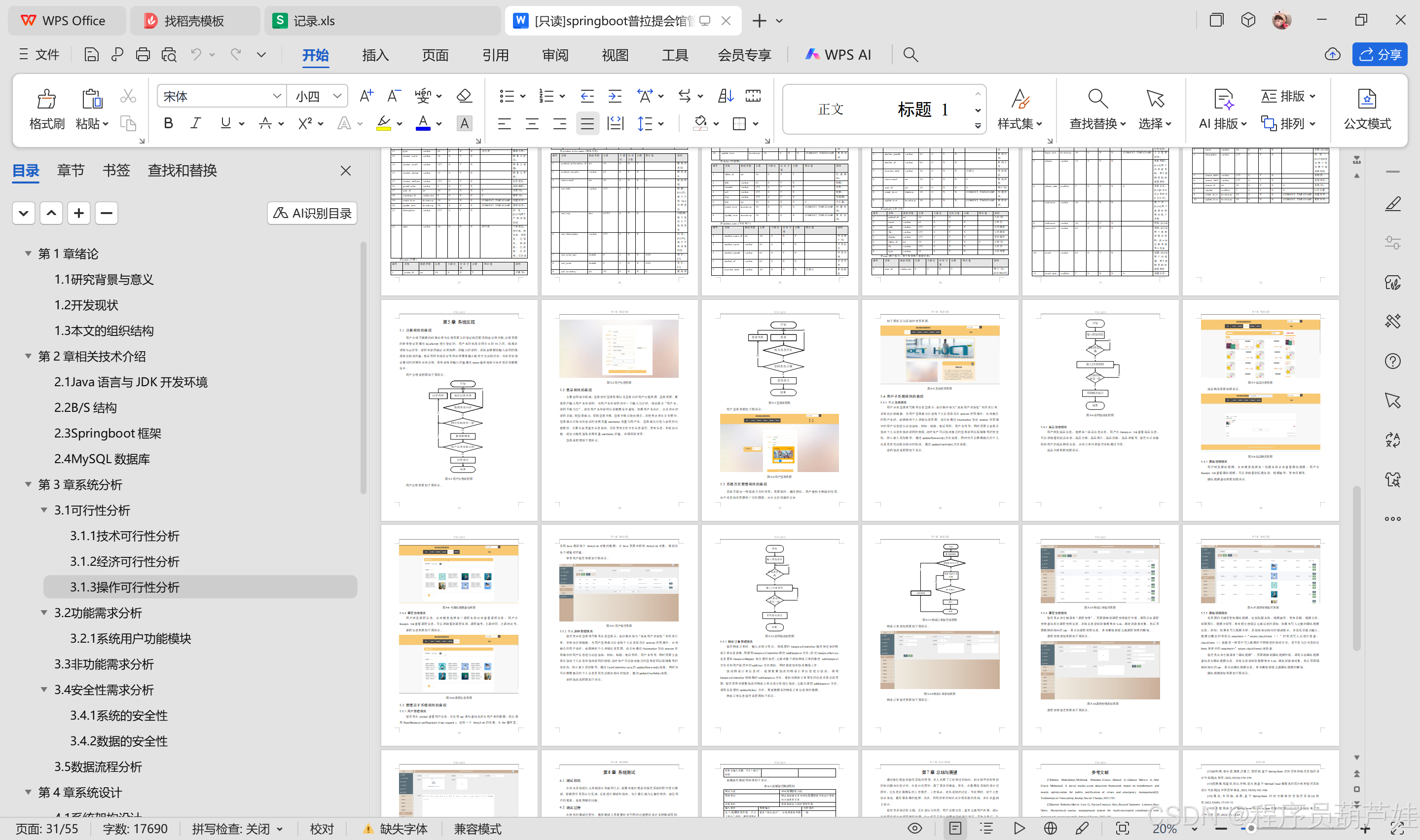Switch to the 章节 navigation tab
Viewport: 1420px width, 840px height.
[71, 170]
